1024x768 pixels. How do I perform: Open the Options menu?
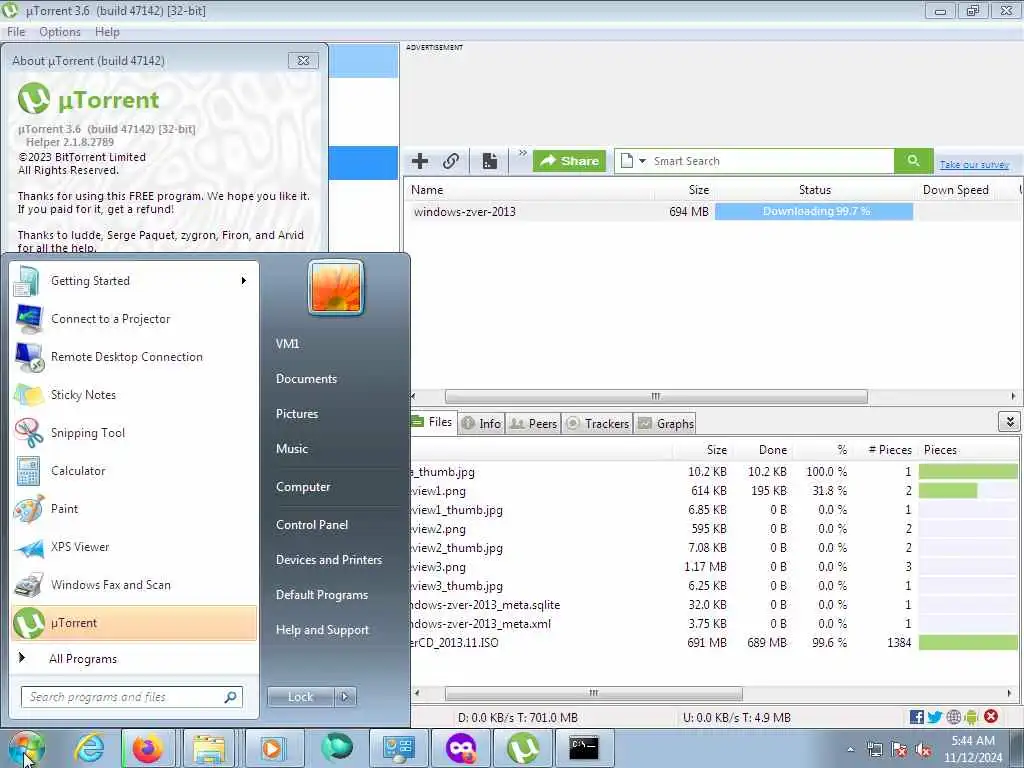pyautogui.click(x=59, y=32)
